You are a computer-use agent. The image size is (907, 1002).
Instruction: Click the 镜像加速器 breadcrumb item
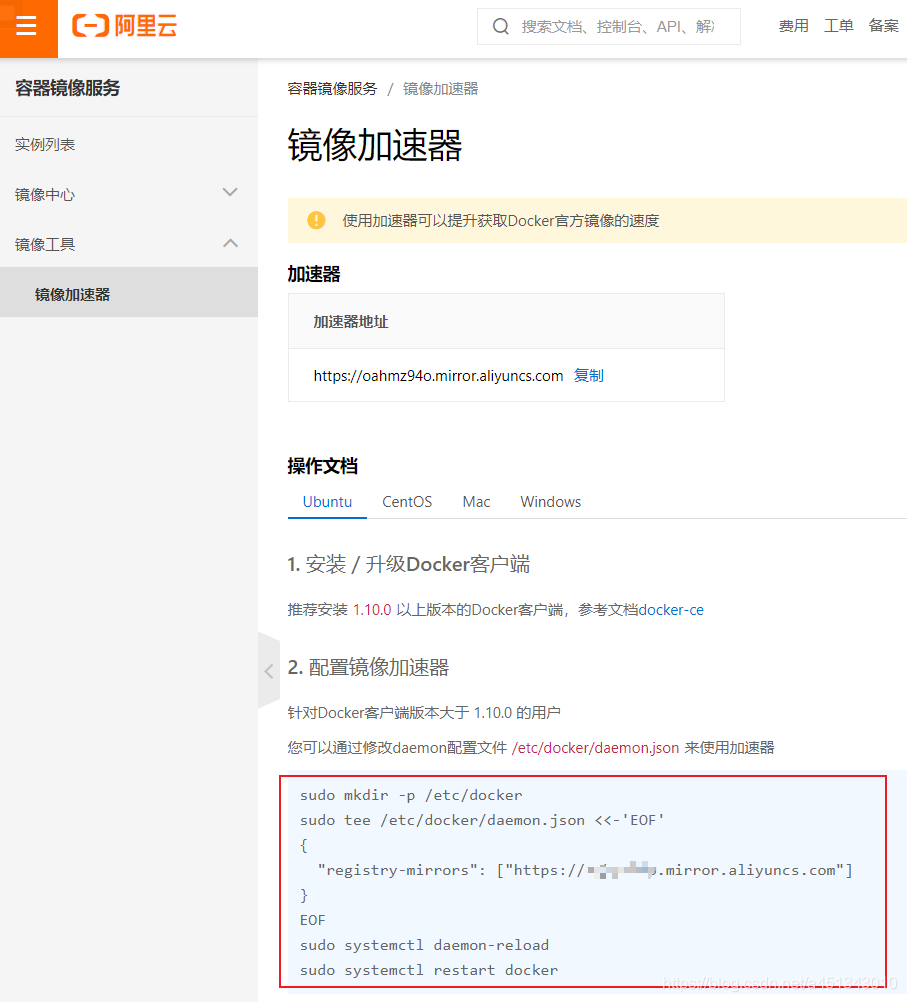(x=440, y=89)
